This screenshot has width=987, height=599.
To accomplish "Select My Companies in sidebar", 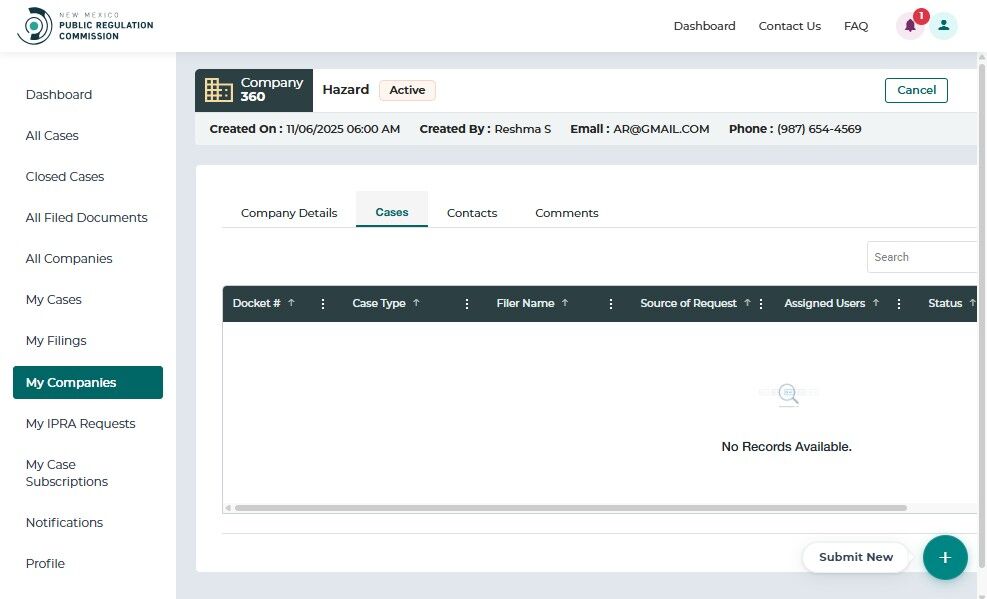I will [x=87, y=383].
